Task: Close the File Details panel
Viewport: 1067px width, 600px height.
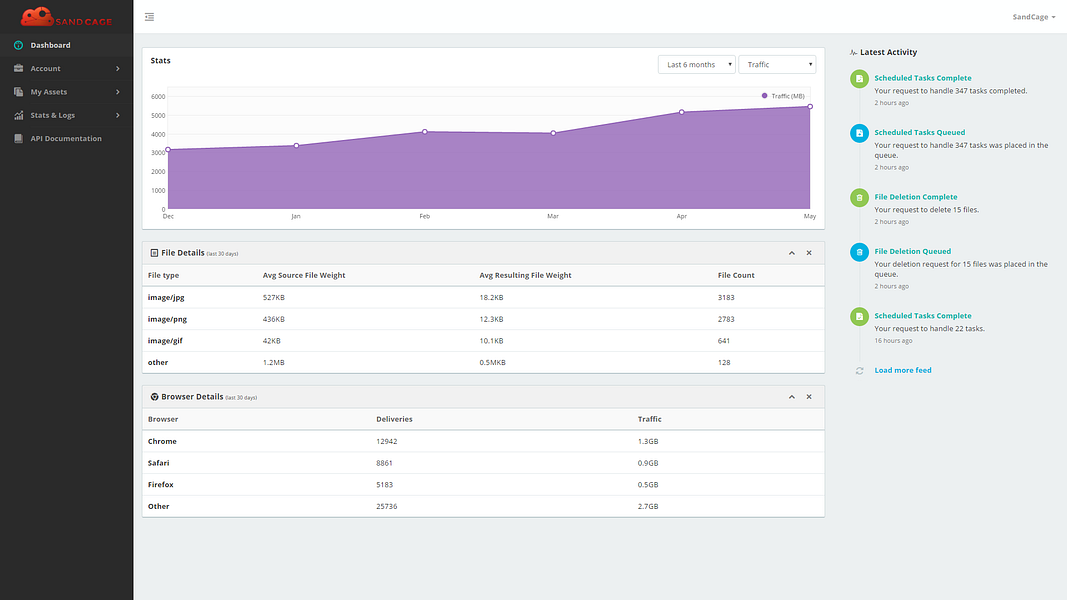Action: [x=809, y=253]
